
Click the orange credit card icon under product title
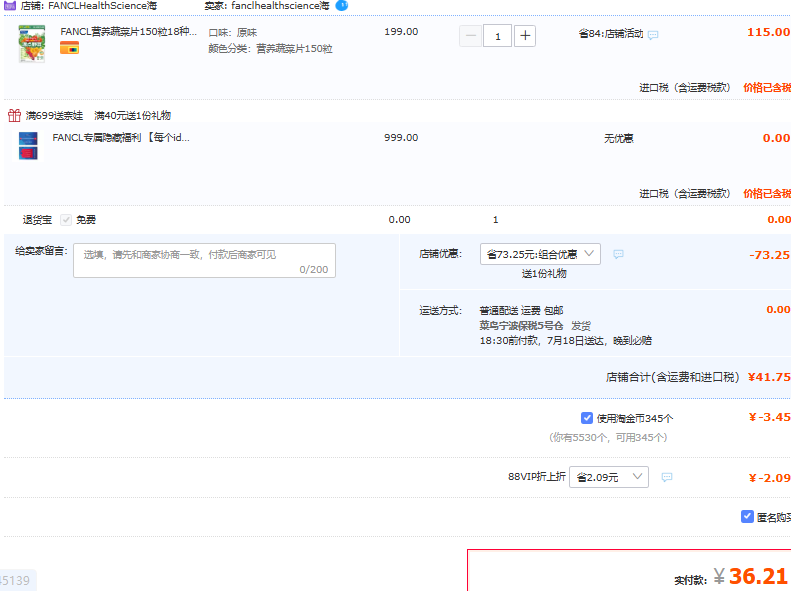coord(70,48)
